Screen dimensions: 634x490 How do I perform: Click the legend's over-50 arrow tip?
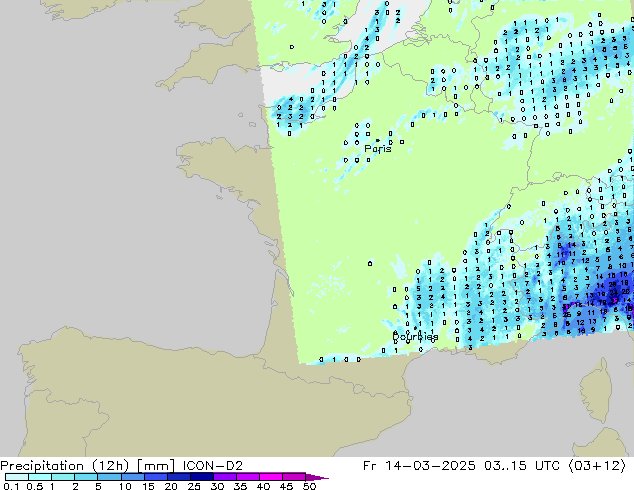(317, 478)
